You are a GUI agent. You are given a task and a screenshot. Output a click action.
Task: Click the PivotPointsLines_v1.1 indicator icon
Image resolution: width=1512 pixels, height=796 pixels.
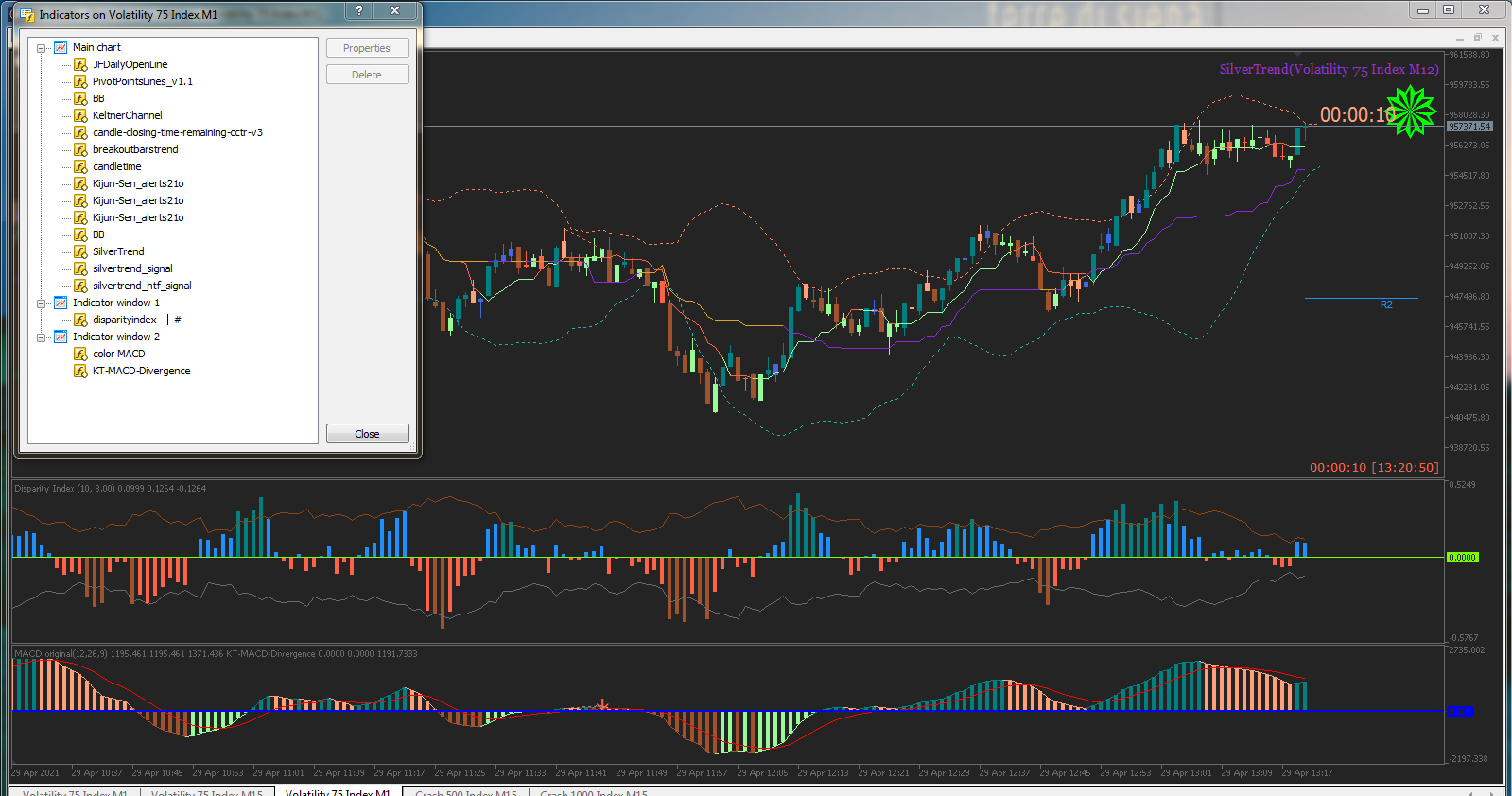tap(80, 81)
